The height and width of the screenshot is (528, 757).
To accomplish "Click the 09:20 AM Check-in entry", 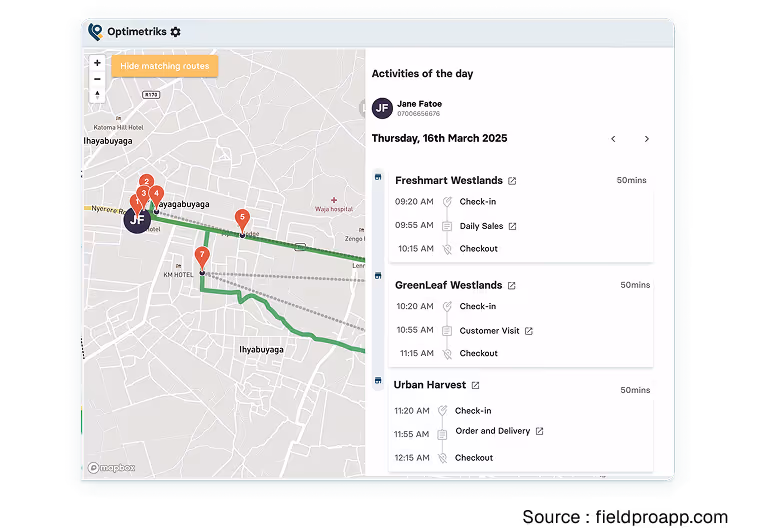I will point(446,202).
